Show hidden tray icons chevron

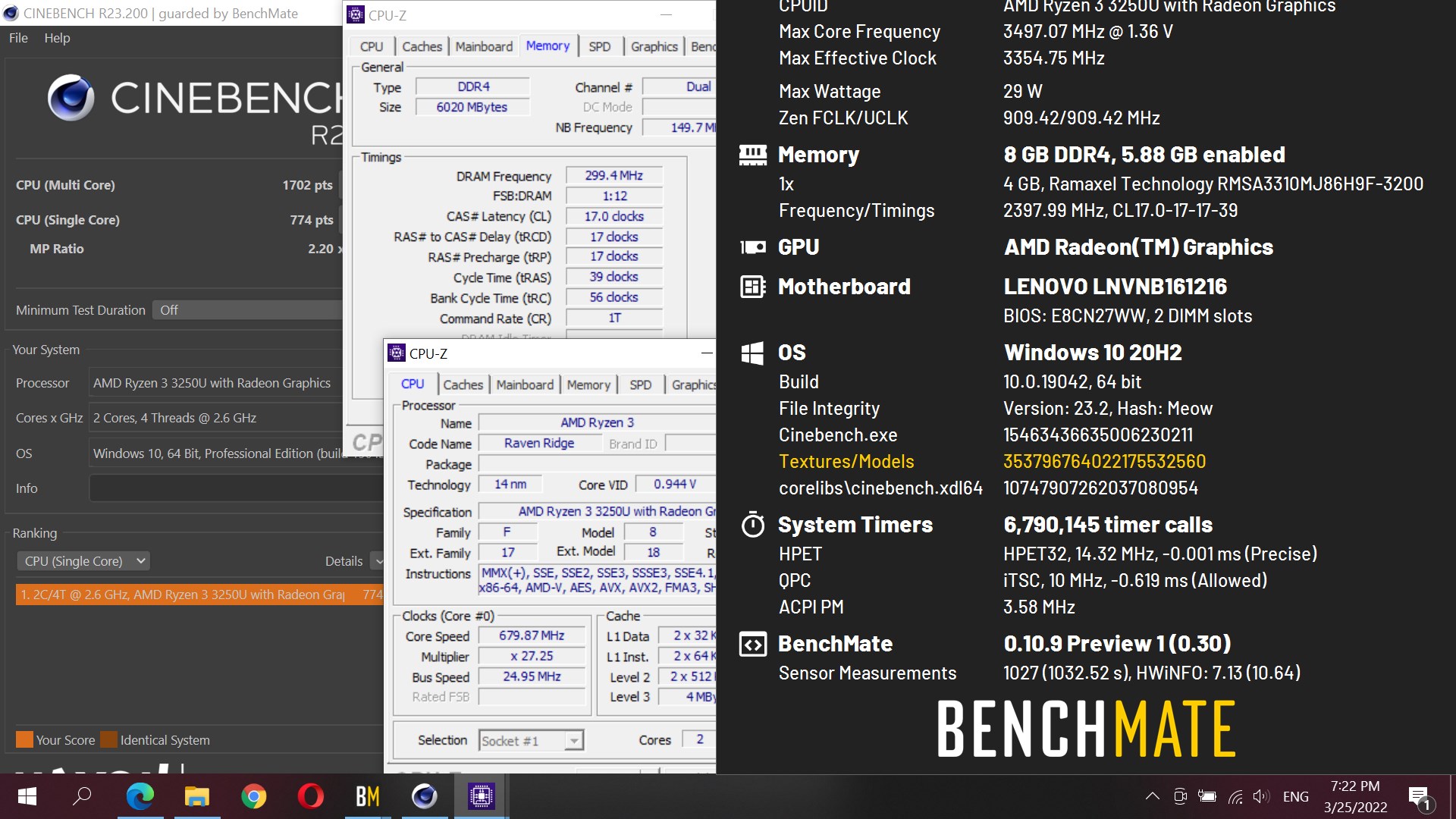(1152, 796)
